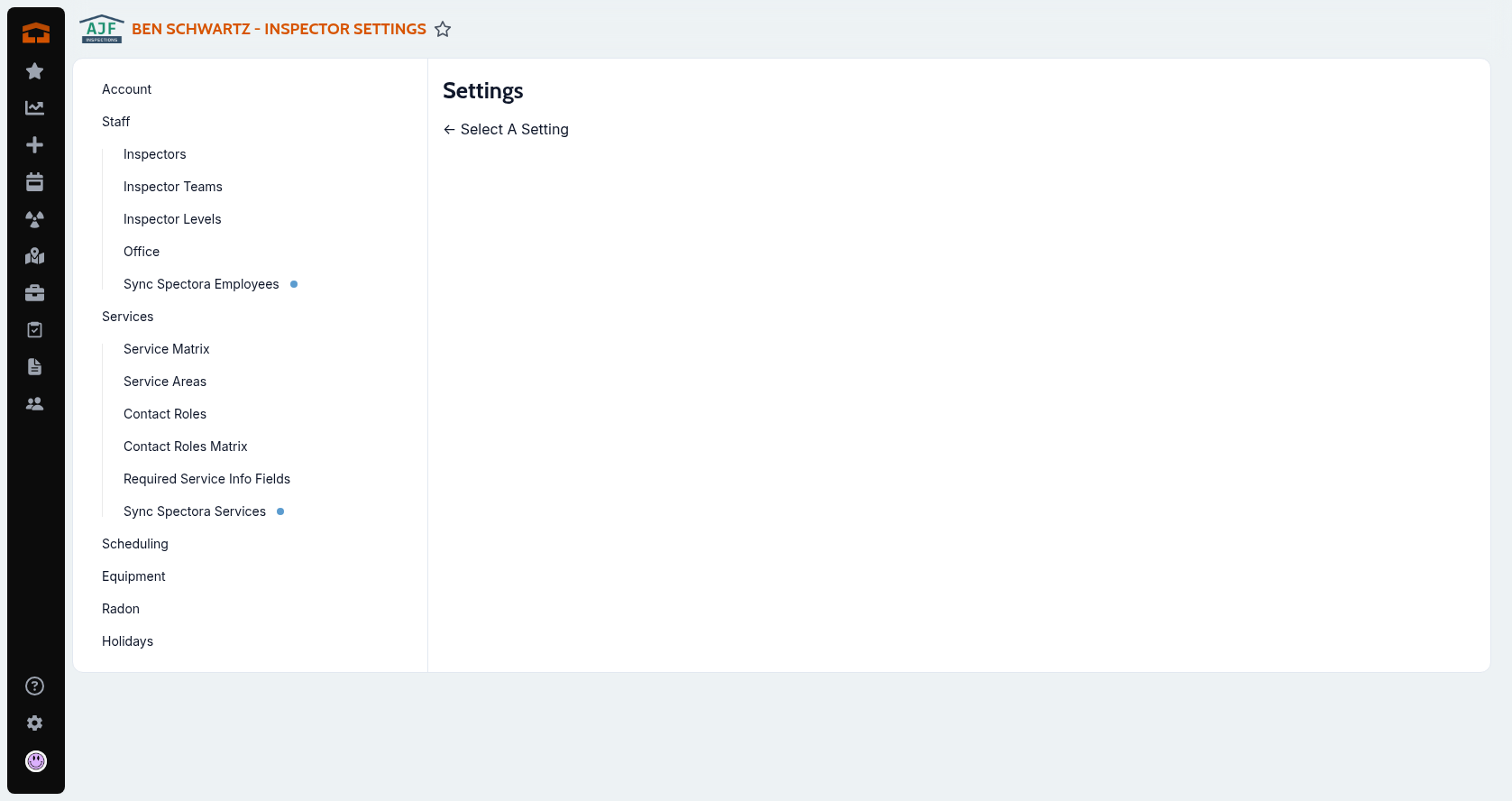Click the briefcase icon in sidebar

[x=35, y=293]
